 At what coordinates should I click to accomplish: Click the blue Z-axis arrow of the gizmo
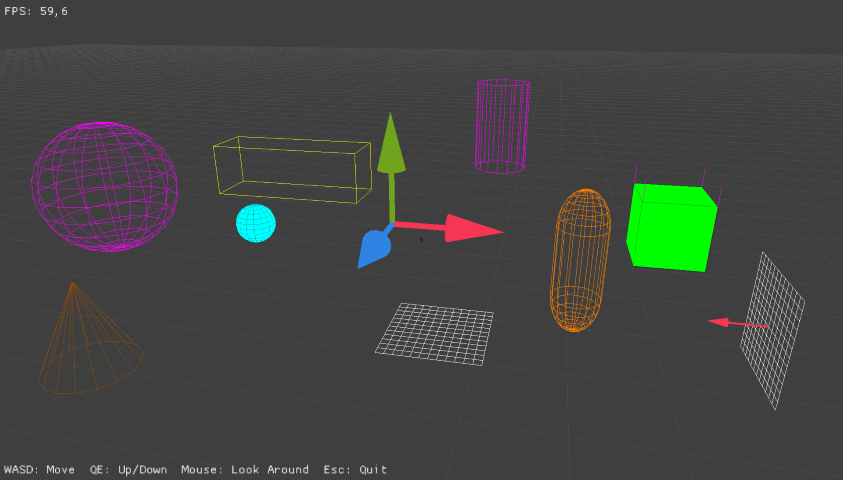click(x=375, y=248)
